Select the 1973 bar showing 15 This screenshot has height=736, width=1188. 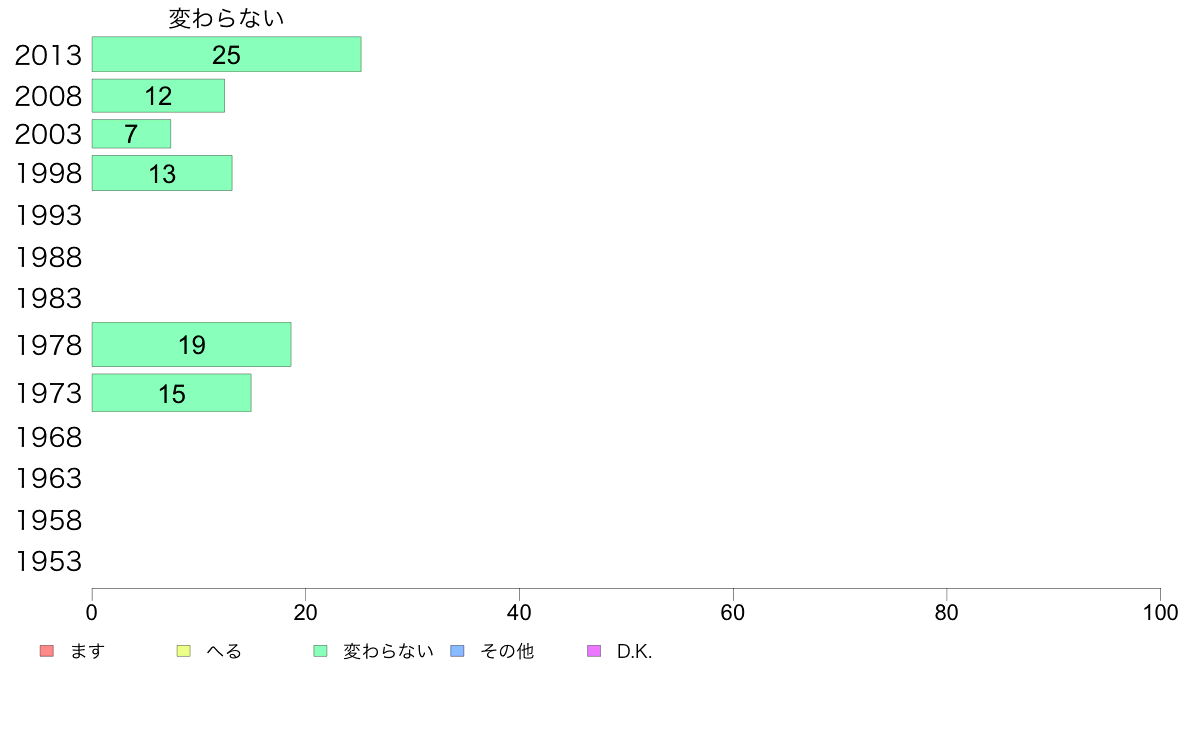171,393
